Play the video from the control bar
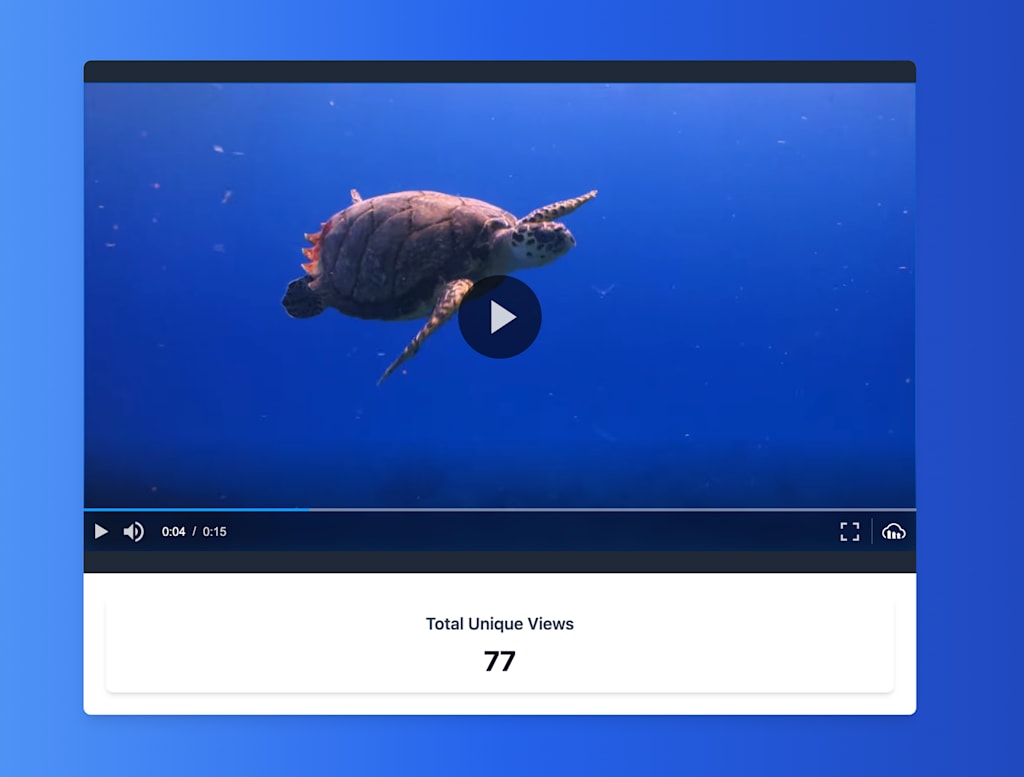The height and width of the screenshot is (777, 1024). click(101, 531)
